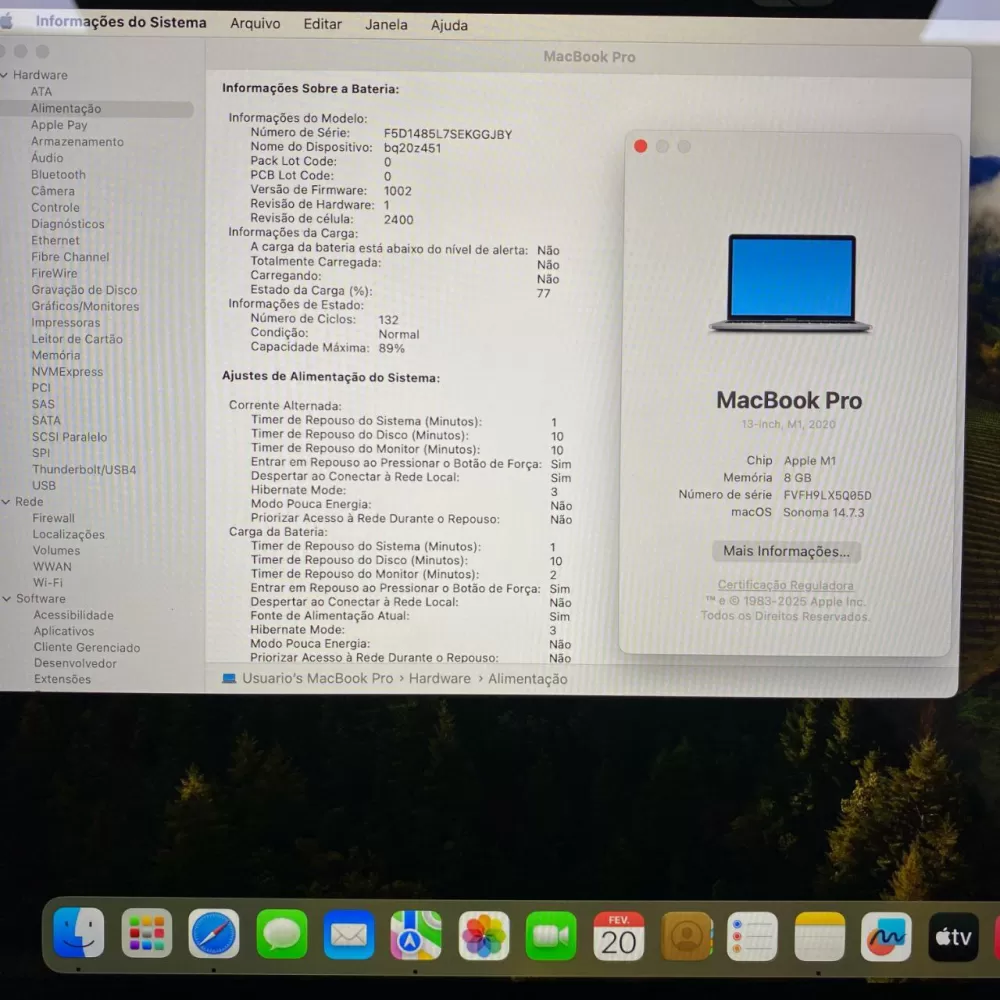Click the Capacidade Máxima value 89%
1000x1000 pixels.
pos(392,348)
